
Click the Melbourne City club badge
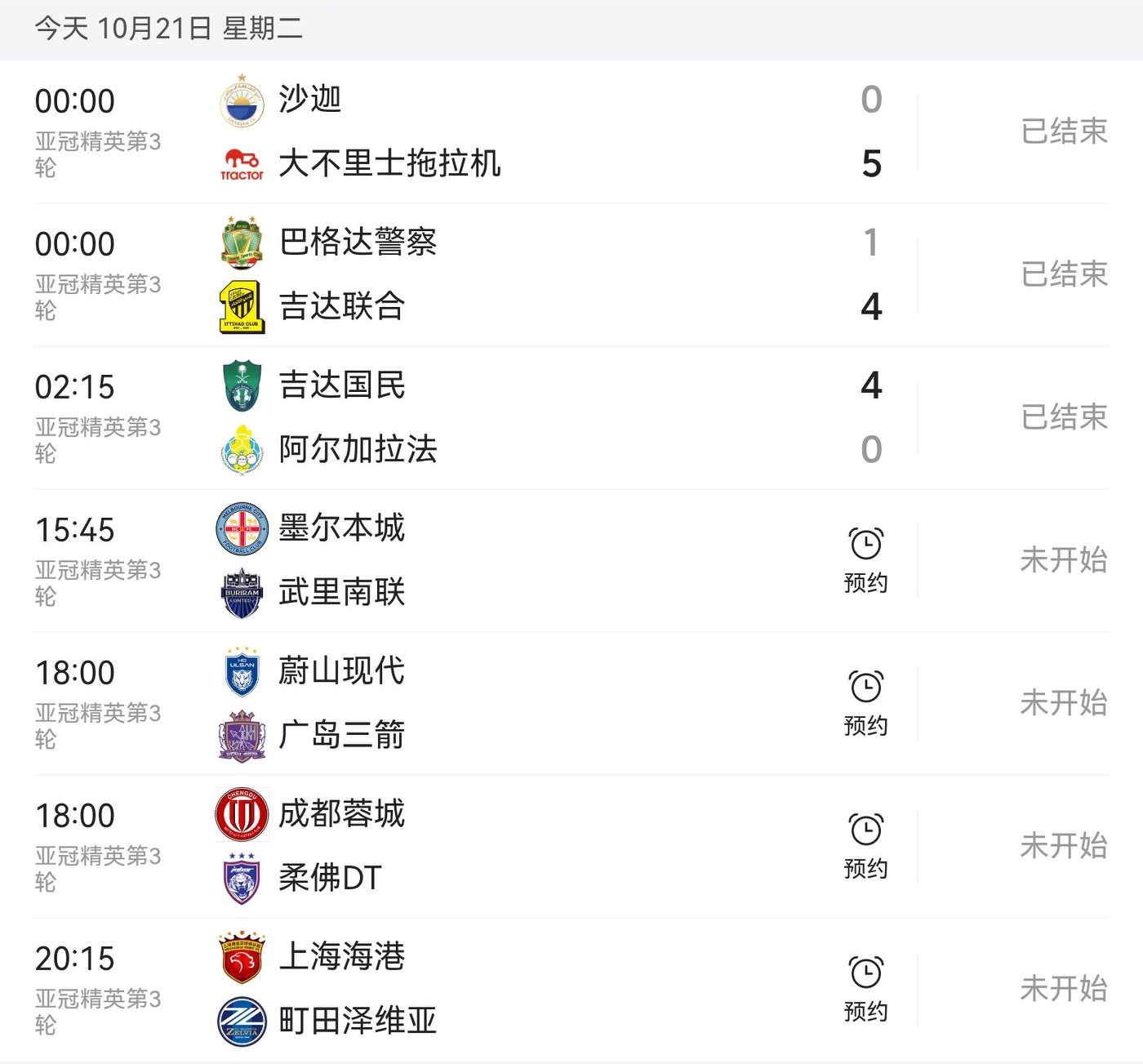click(242, 528)
